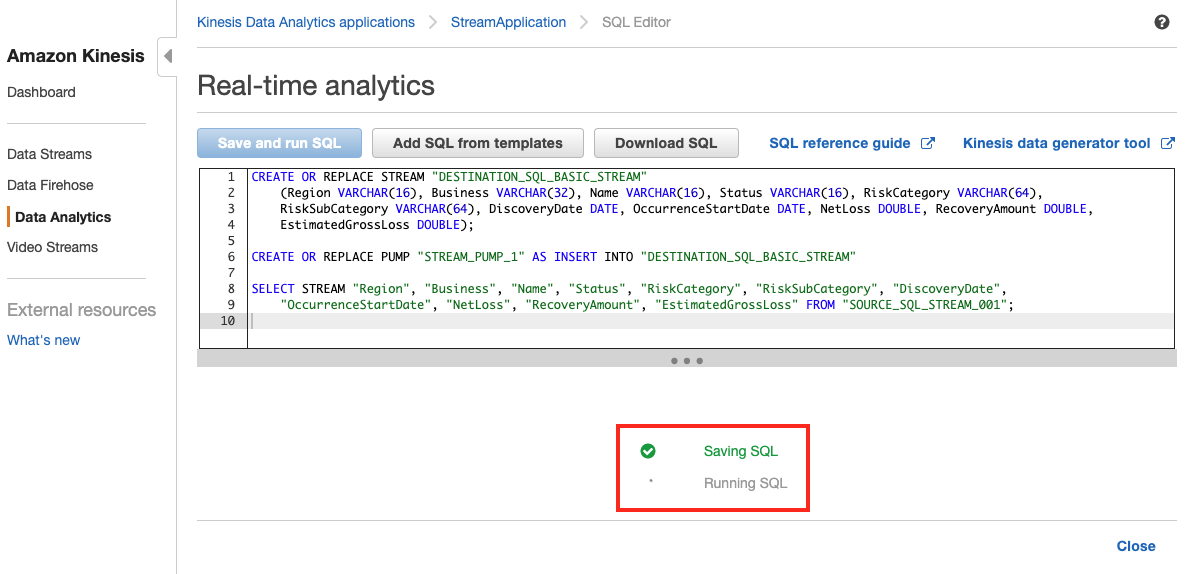
Task: Open the help question mark icon
Action: click(x=1162, y=22)
